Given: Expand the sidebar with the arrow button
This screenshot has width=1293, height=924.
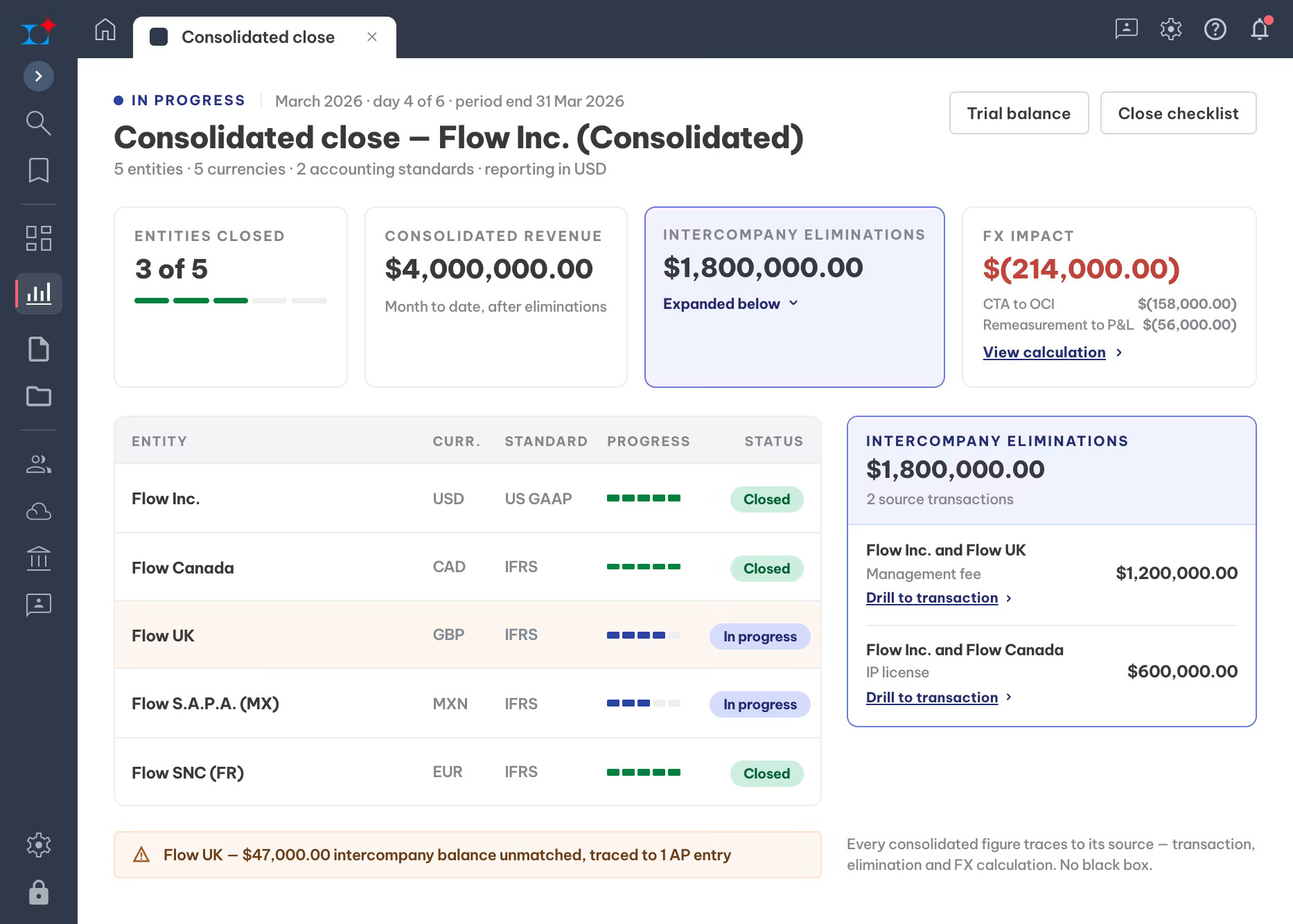Looking at the screenshot, I should [39, 76].
